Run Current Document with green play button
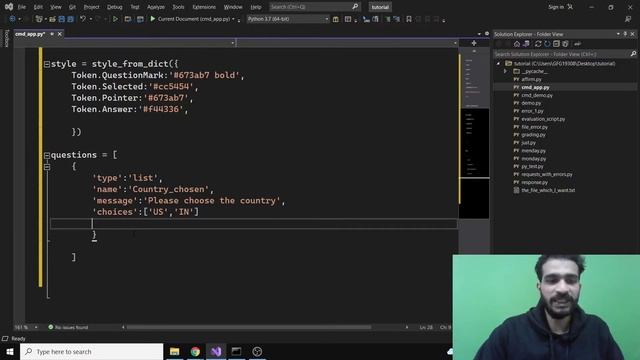 click(x=153, y=19)
